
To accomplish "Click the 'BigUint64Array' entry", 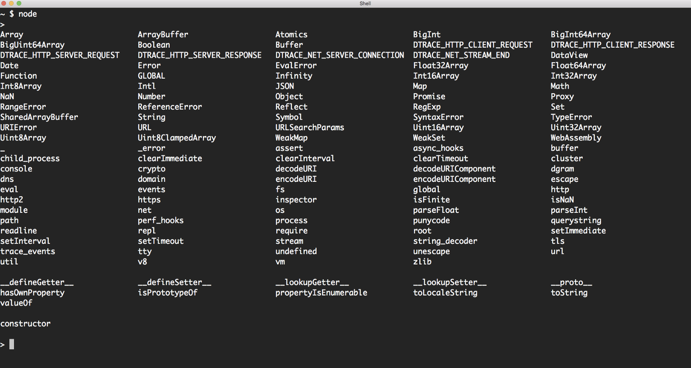I will (32, 45).
